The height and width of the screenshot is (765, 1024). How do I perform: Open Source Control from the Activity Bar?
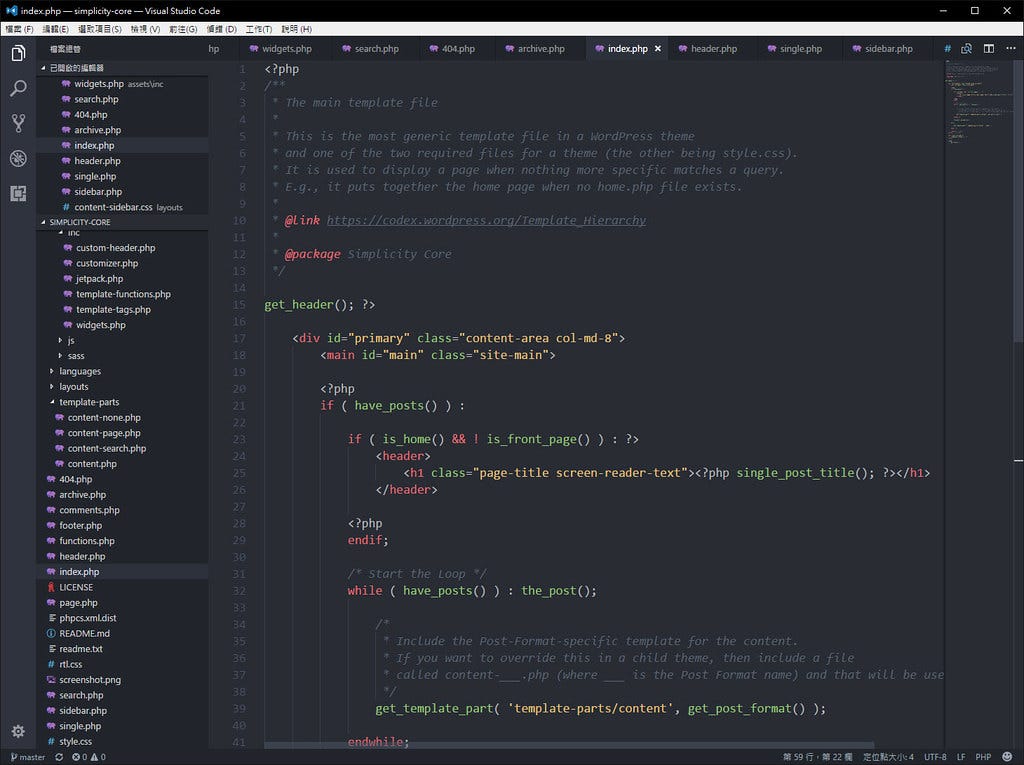point(17,123)
